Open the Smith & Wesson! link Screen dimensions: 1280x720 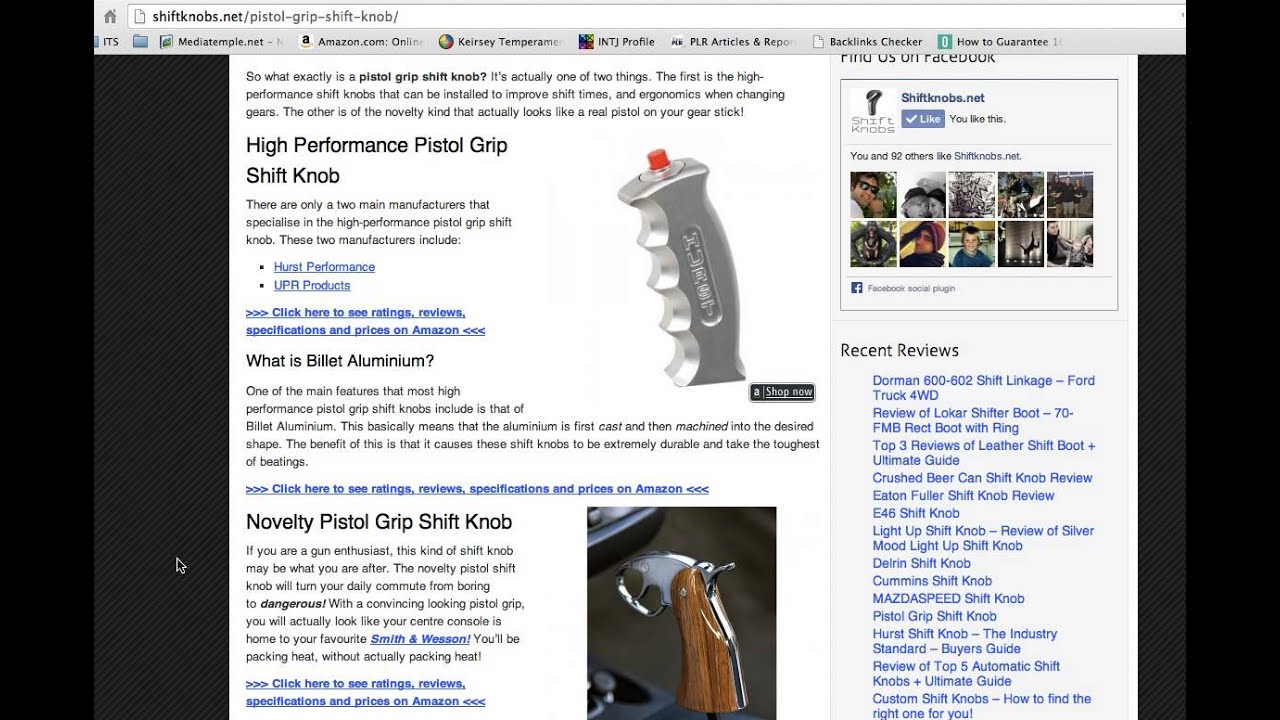tap(420, 639)
